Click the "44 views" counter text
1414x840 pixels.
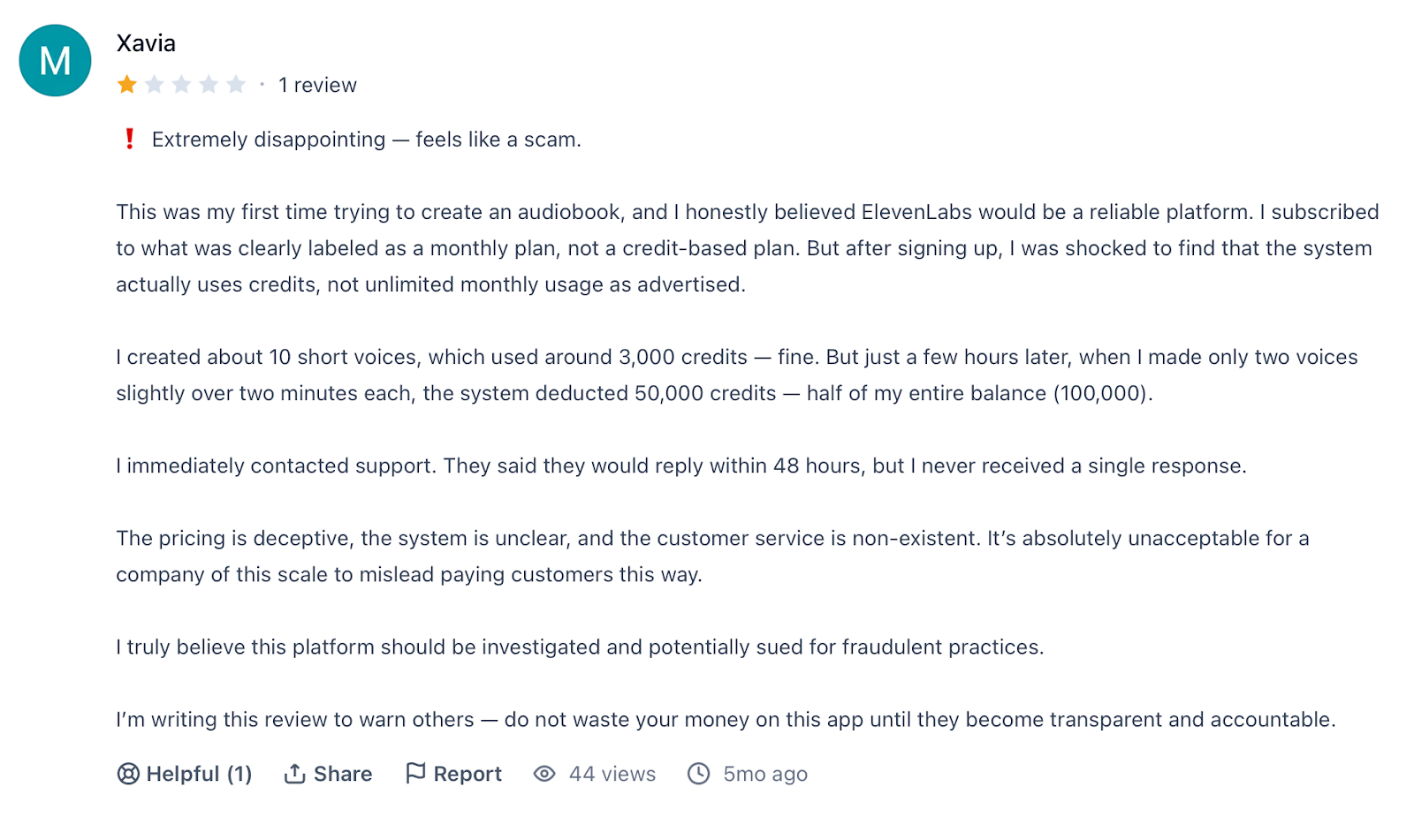pyautogui.click(x=612, y=774)
